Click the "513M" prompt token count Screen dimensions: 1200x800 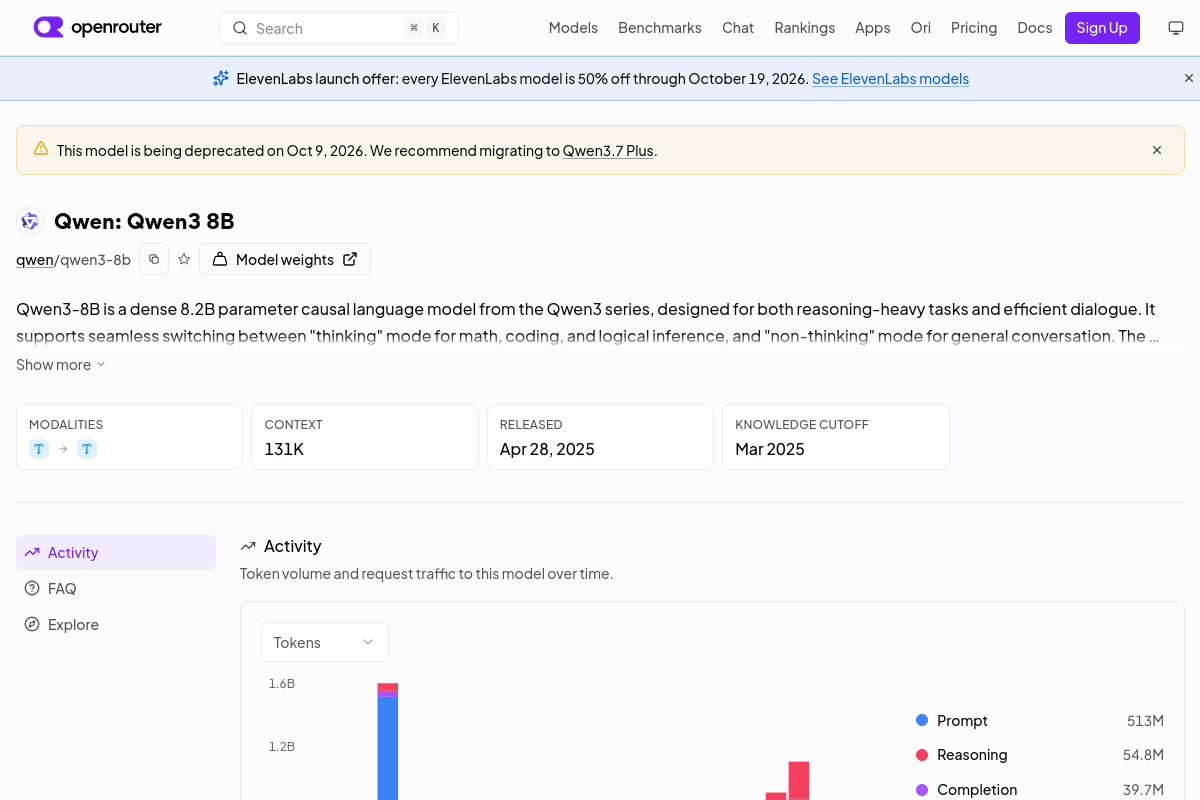pyautogui.click(x=1145, y=720)
